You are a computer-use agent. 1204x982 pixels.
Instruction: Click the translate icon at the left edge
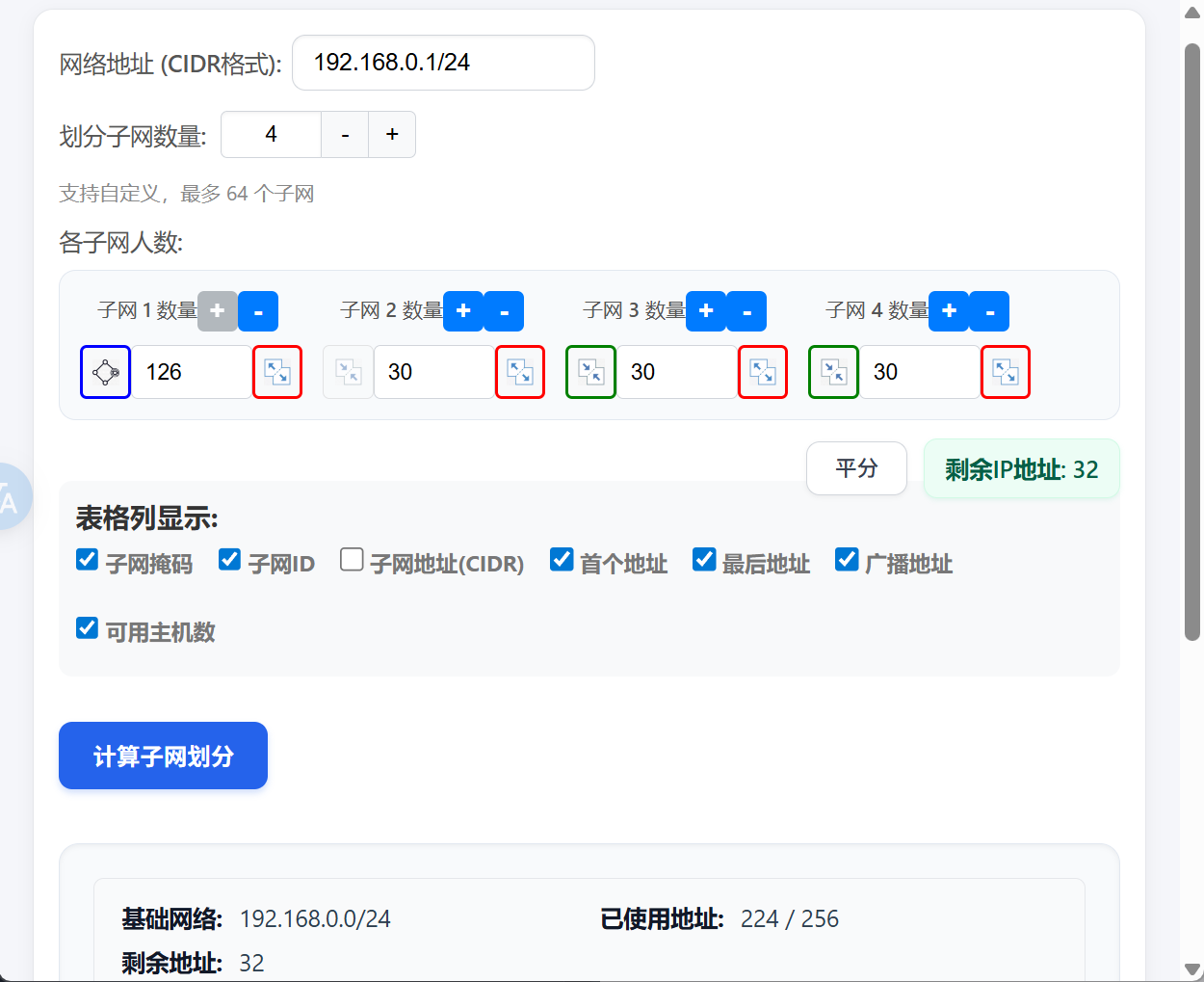12,497
